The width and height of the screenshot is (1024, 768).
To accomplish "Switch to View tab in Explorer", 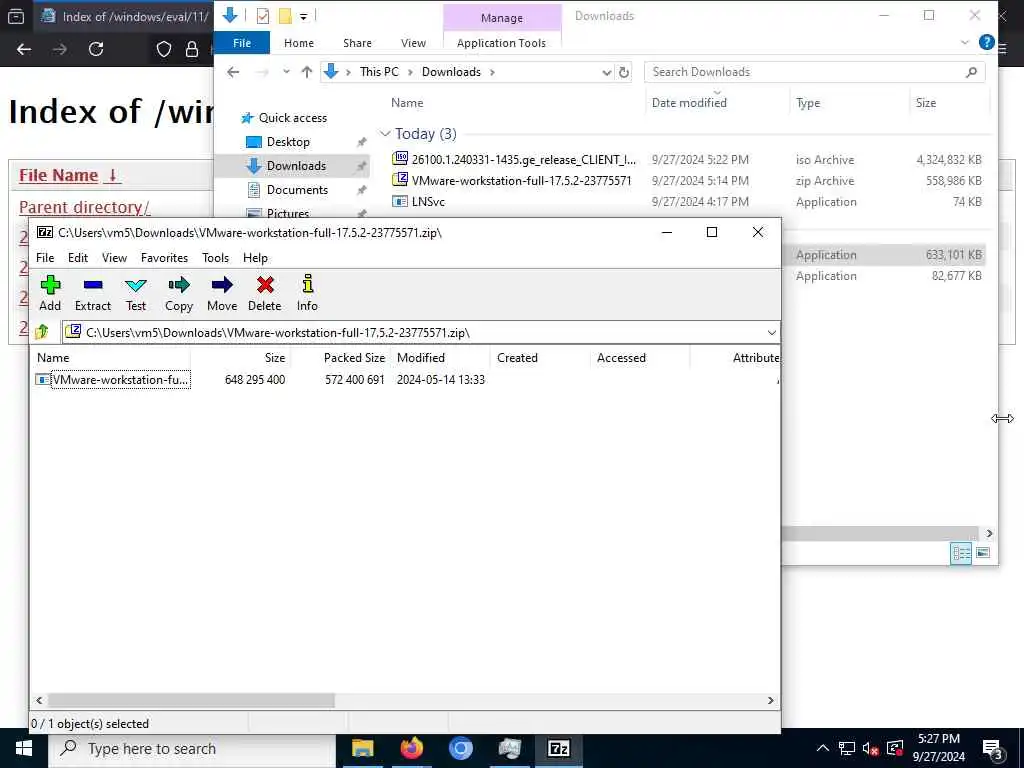I will click(413, 43).
